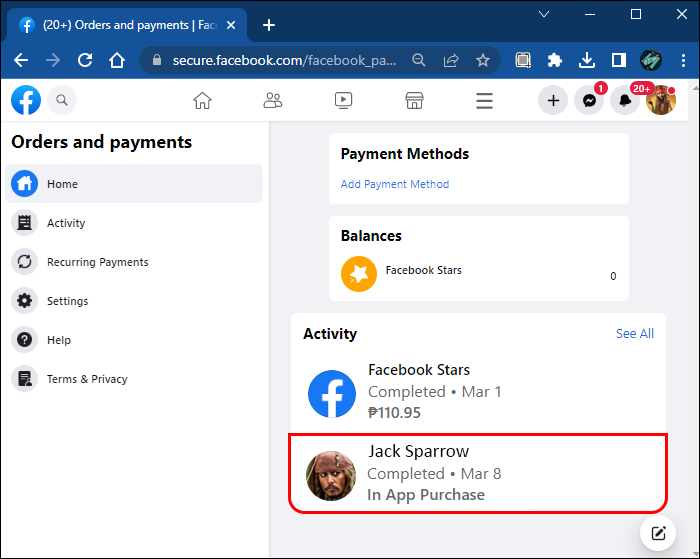Open the Facebook Stars ₱110.95 transaction

478,391
